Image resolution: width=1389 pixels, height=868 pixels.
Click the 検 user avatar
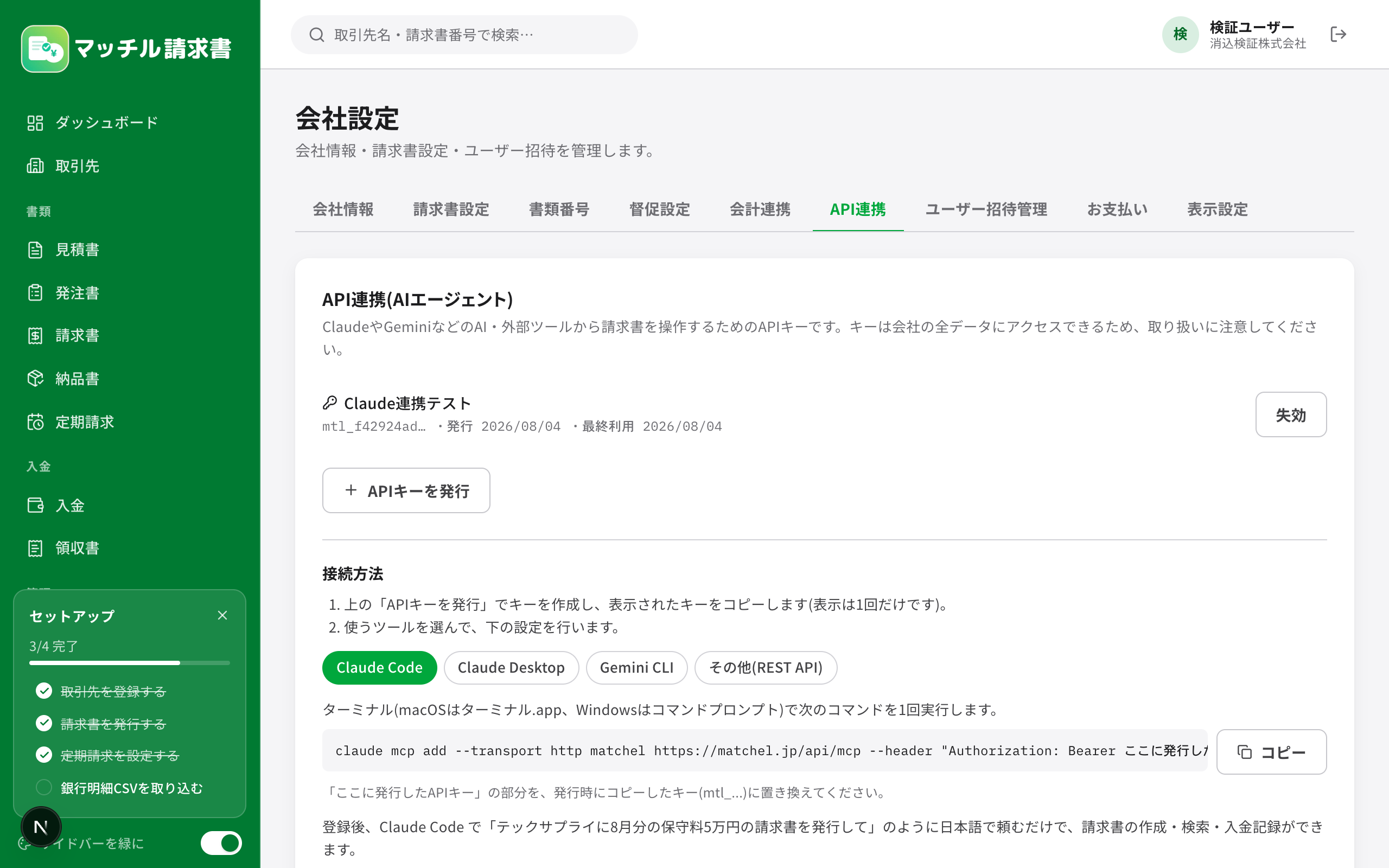coord(1180,34)
